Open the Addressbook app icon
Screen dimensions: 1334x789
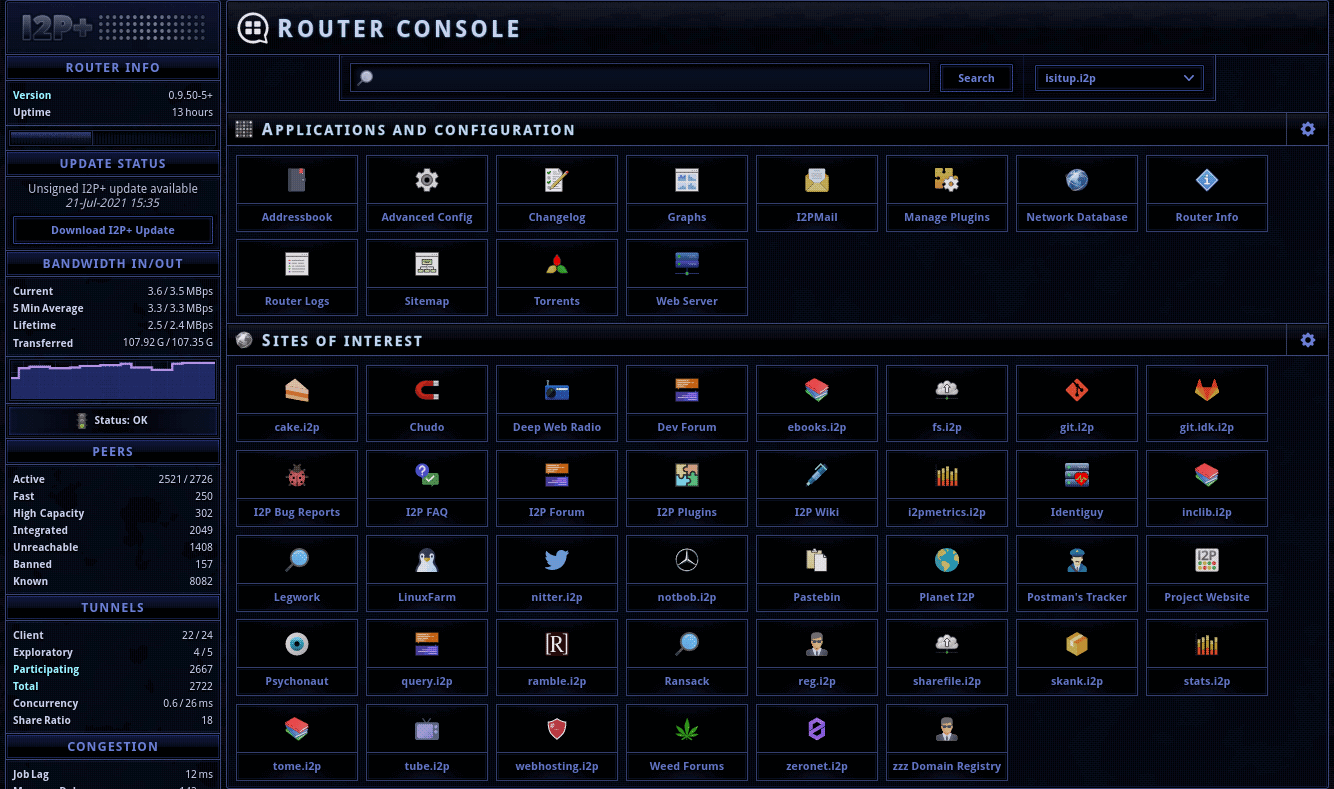(x=297, y=180)
